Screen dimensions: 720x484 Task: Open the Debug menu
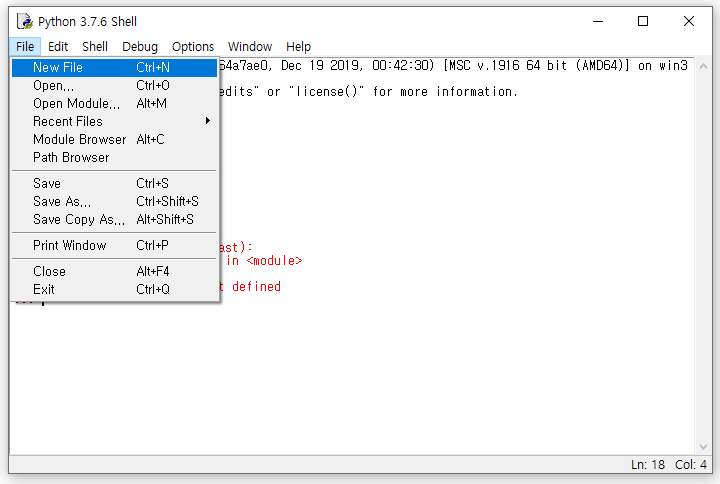pos(140,46)
